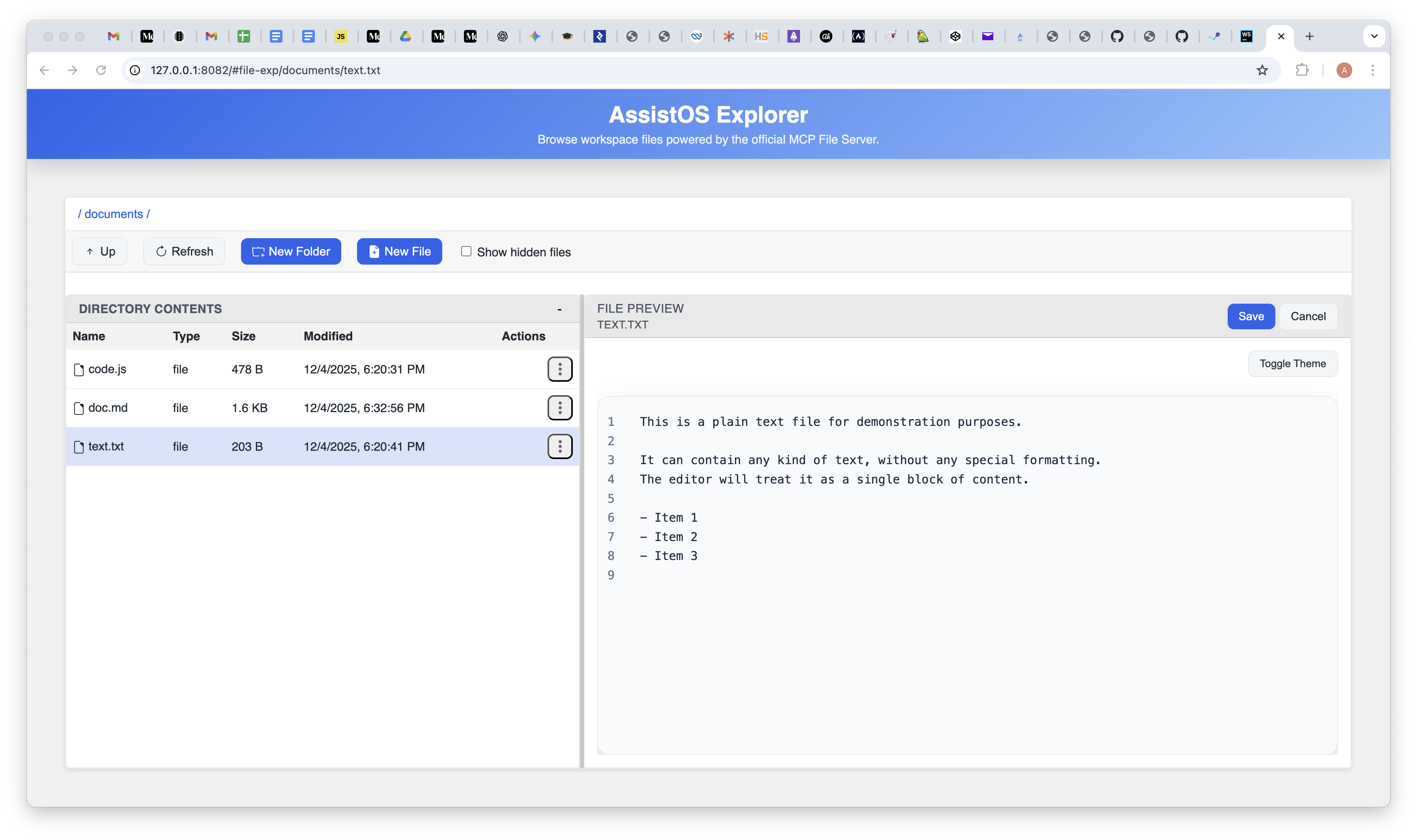The image size is (1417, 840).
Task: Open actions menu for doc.md
Action: (x=560, y=407)
